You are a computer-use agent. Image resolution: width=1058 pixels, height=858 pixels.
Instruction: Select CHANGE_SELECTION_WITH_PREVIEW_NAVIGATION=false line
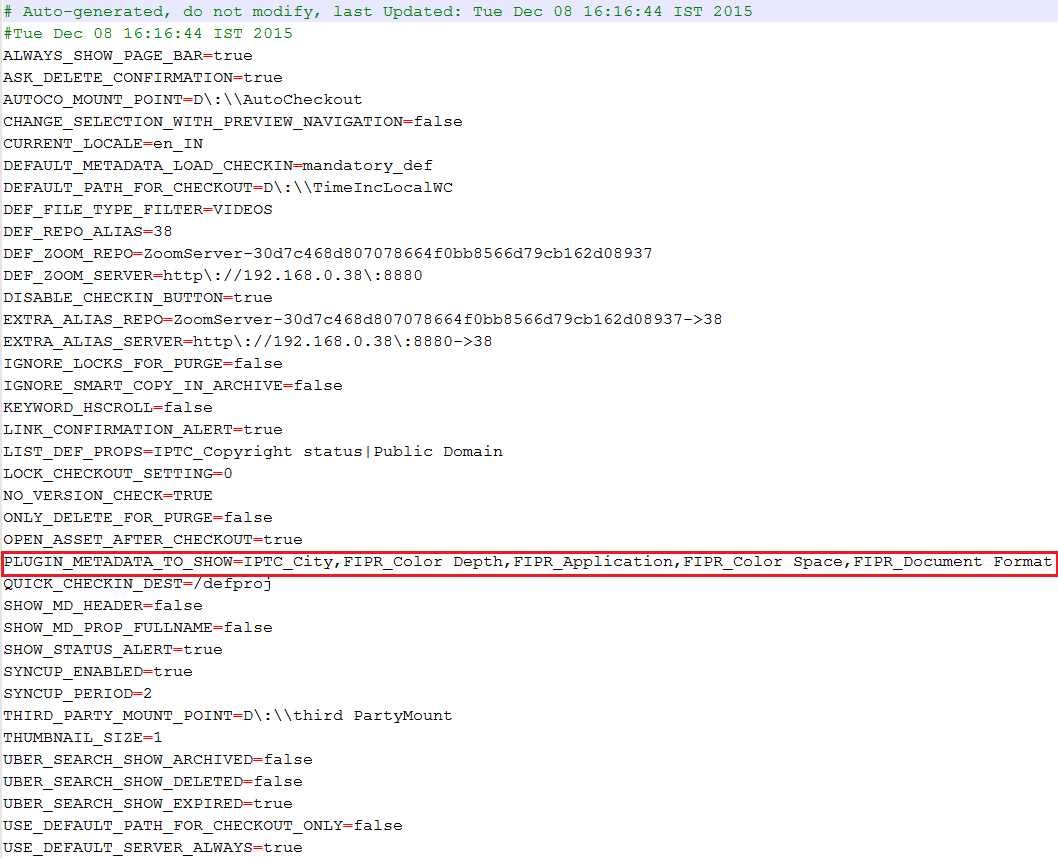pos(233,121)
